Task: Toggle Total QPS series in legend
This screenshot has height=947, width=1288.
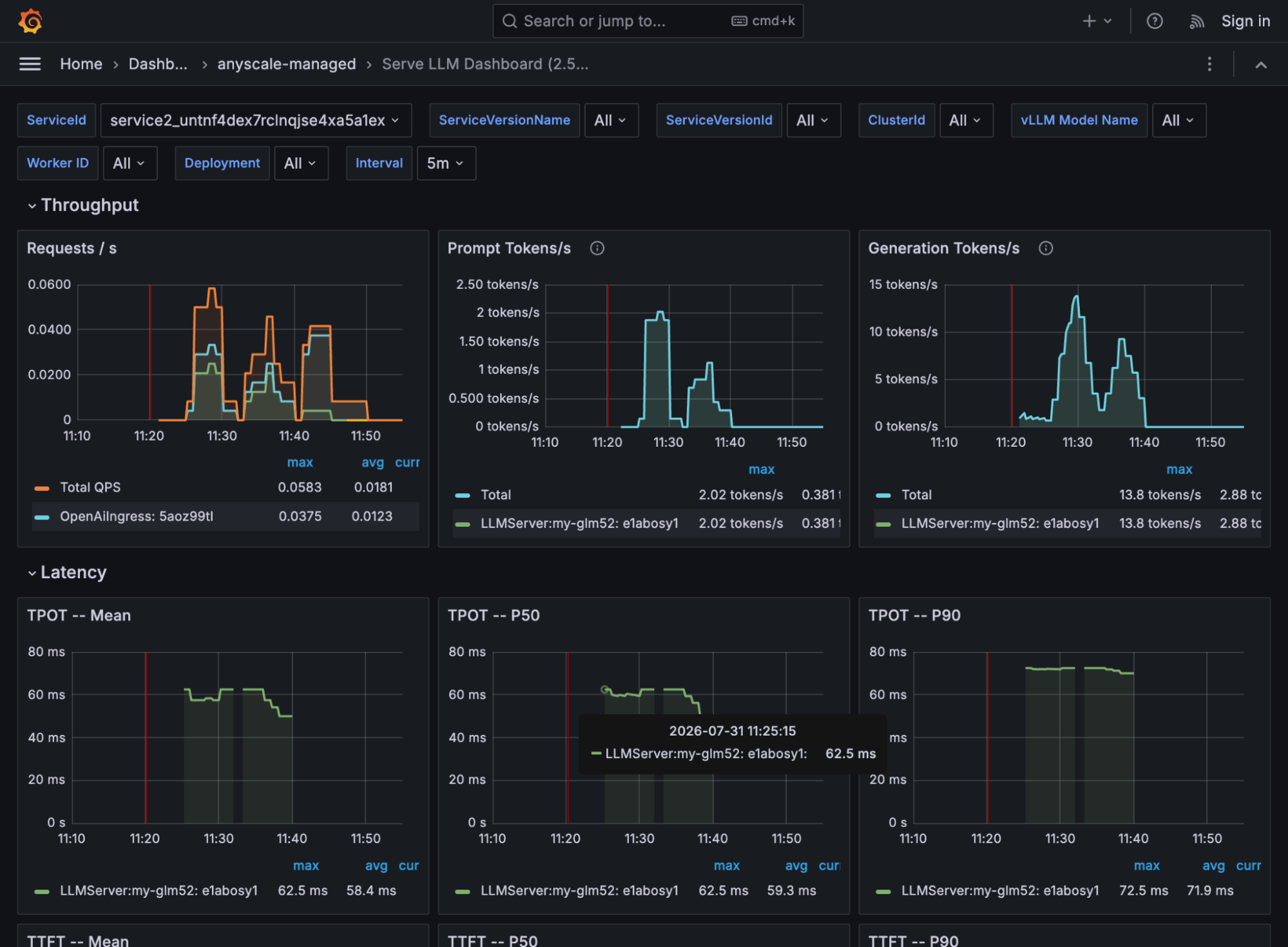Action: coord(90,487)
